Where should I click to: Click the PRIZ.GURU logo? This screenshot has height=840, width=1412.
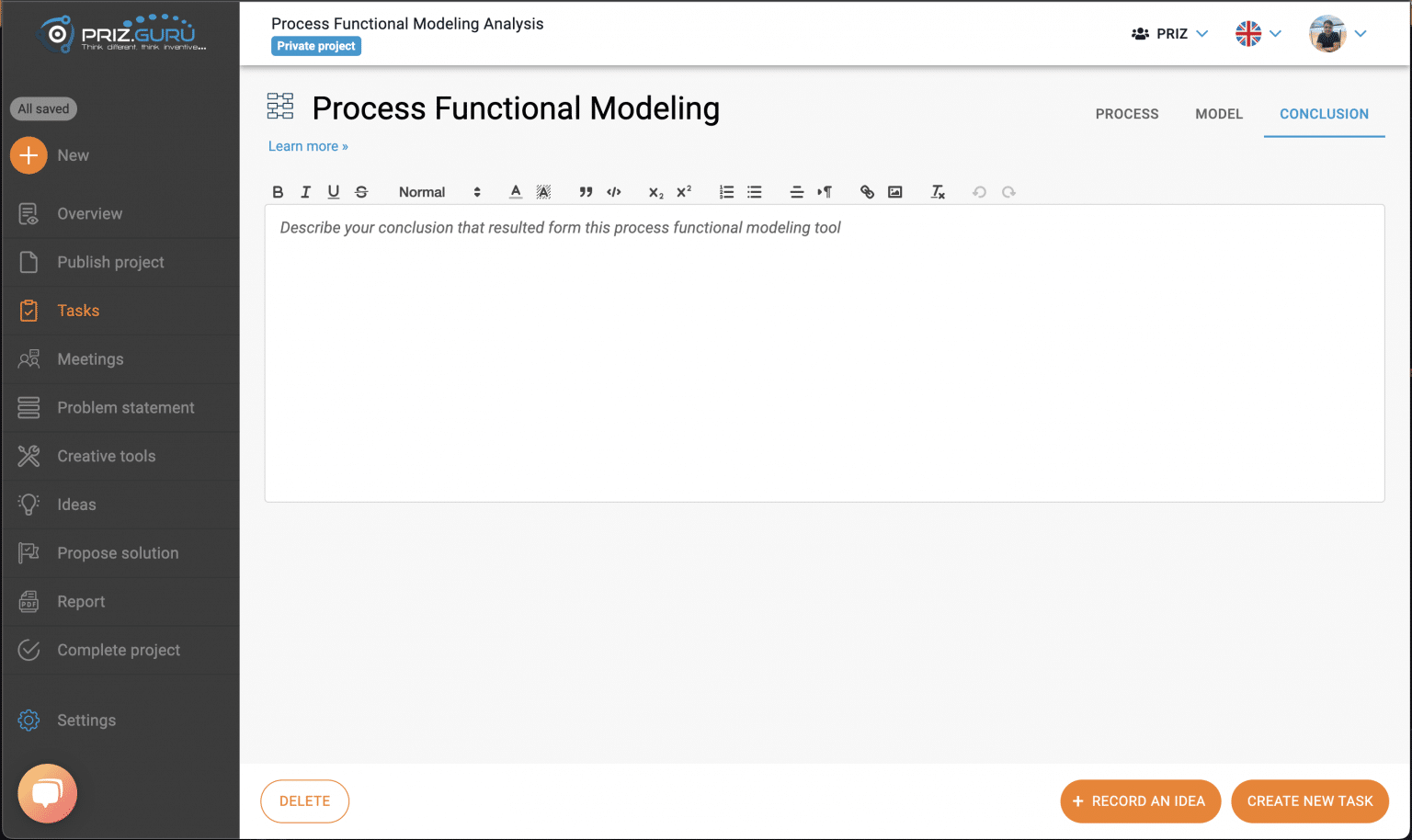[121, 34]
